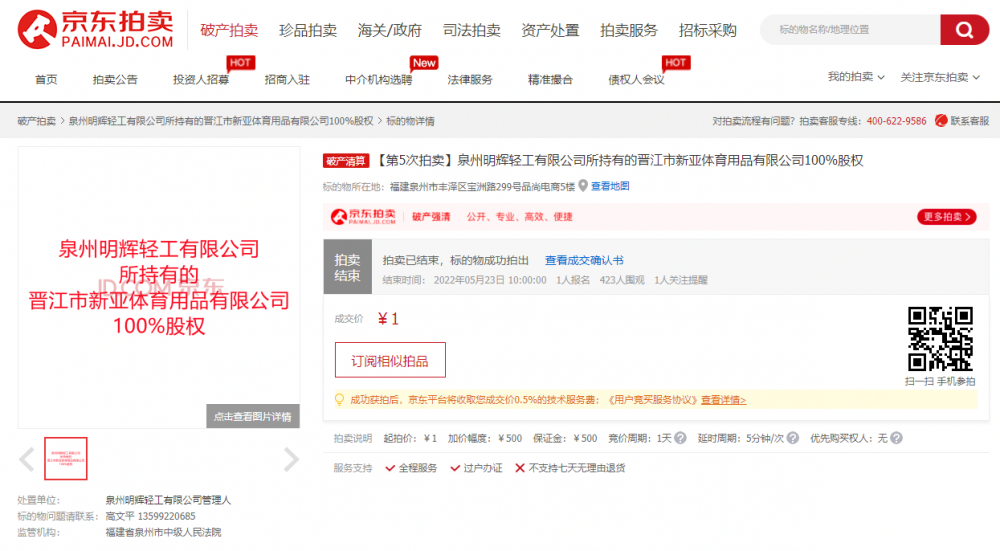Click 订阅相似拍品 button
This screenshot has height=551, width=1000.
(390, 360)
